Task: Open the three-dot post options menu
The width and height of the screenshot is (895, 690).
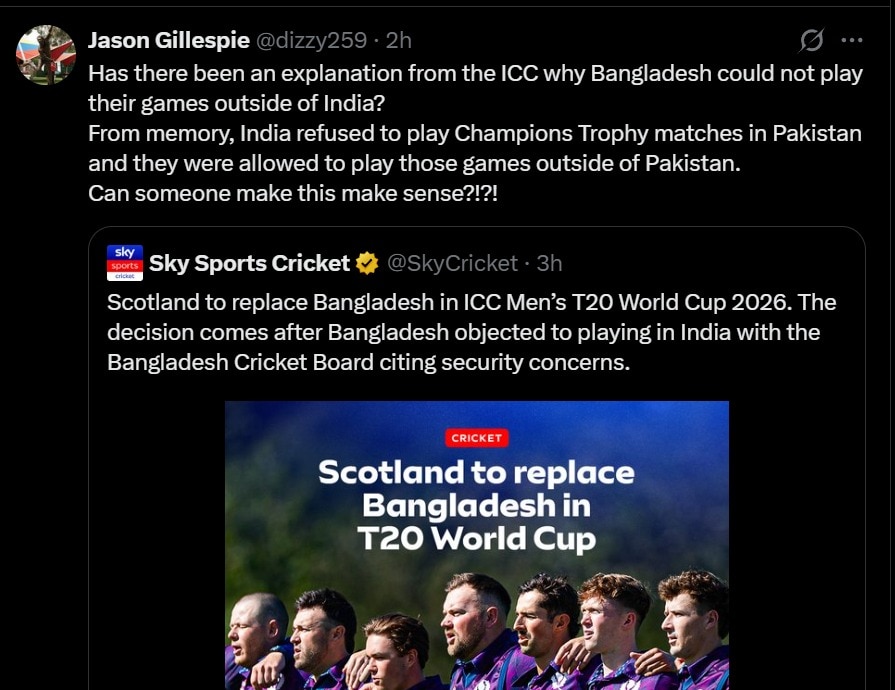Action: pos(854,41)
